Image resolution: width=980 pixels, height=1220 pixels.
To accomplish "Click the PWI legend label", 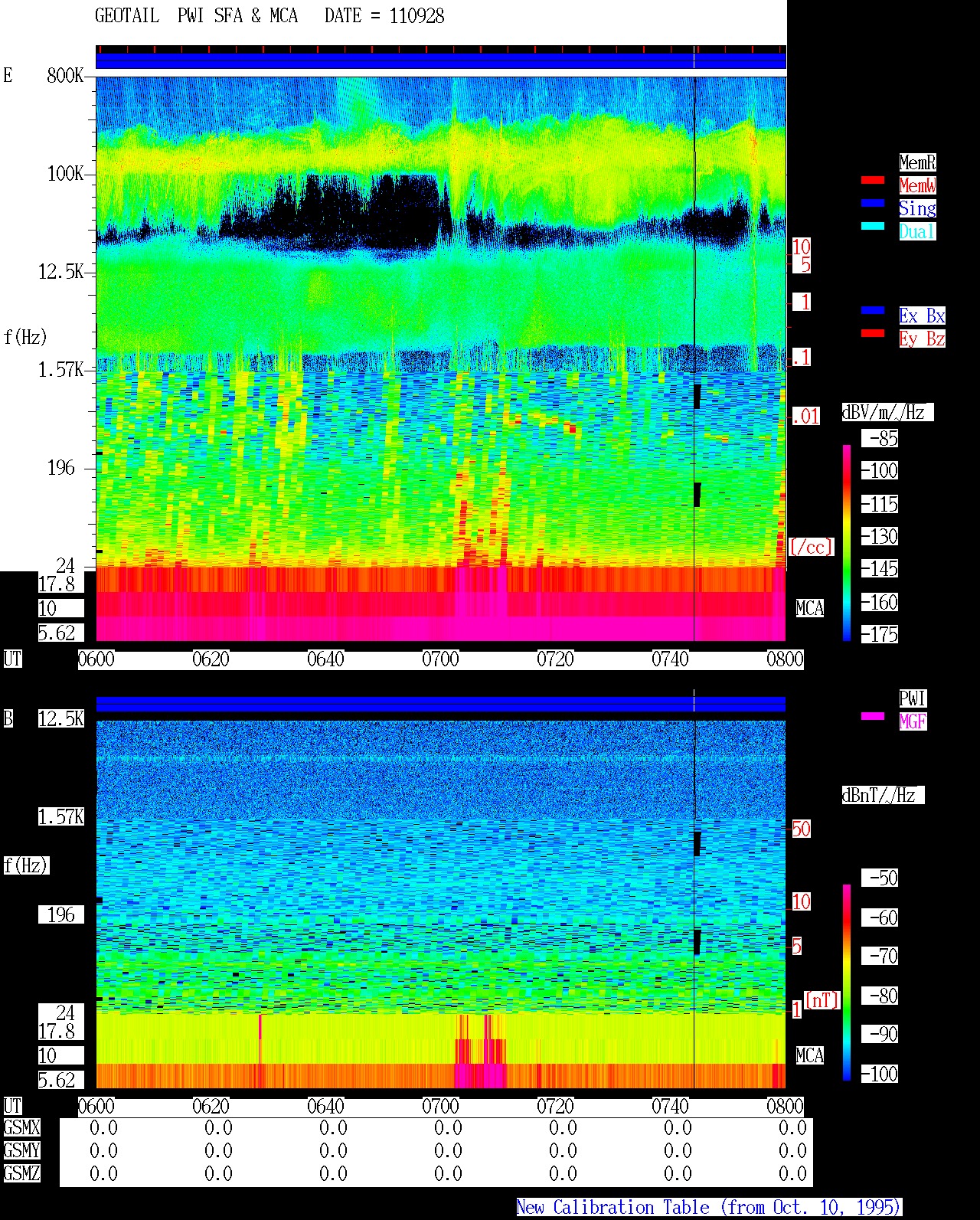I will 913,698.
